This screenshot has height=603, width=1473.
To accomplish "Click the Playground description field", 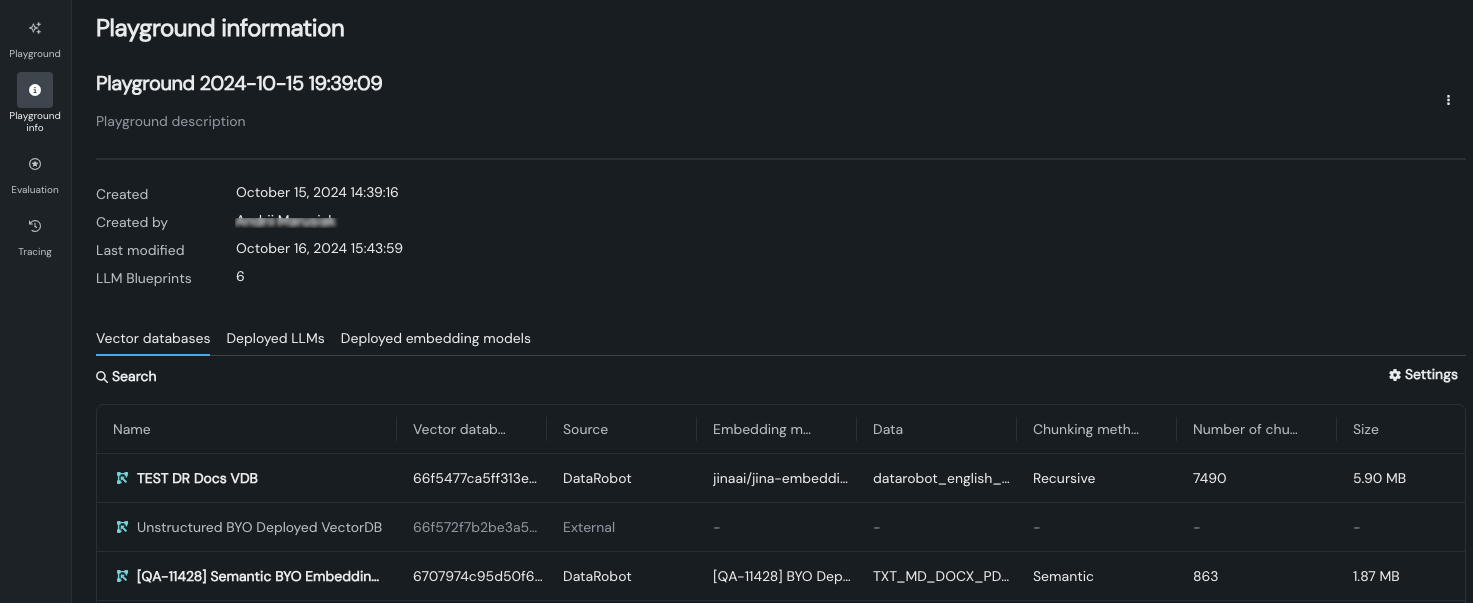I will pos(171,122).
